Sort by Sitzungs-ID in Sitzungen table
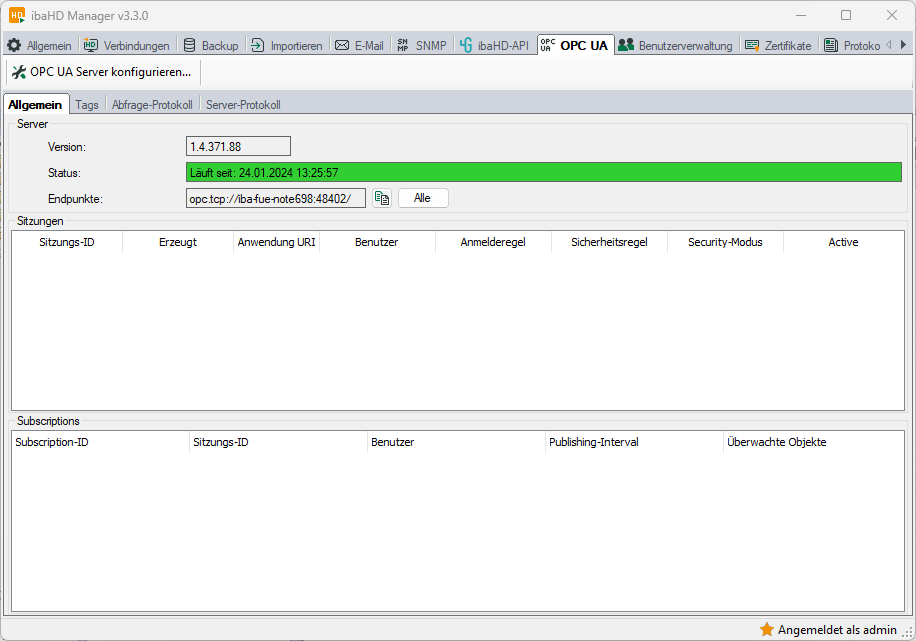The height and width of the screenshot is (641, 916). (x=67, y=242)
